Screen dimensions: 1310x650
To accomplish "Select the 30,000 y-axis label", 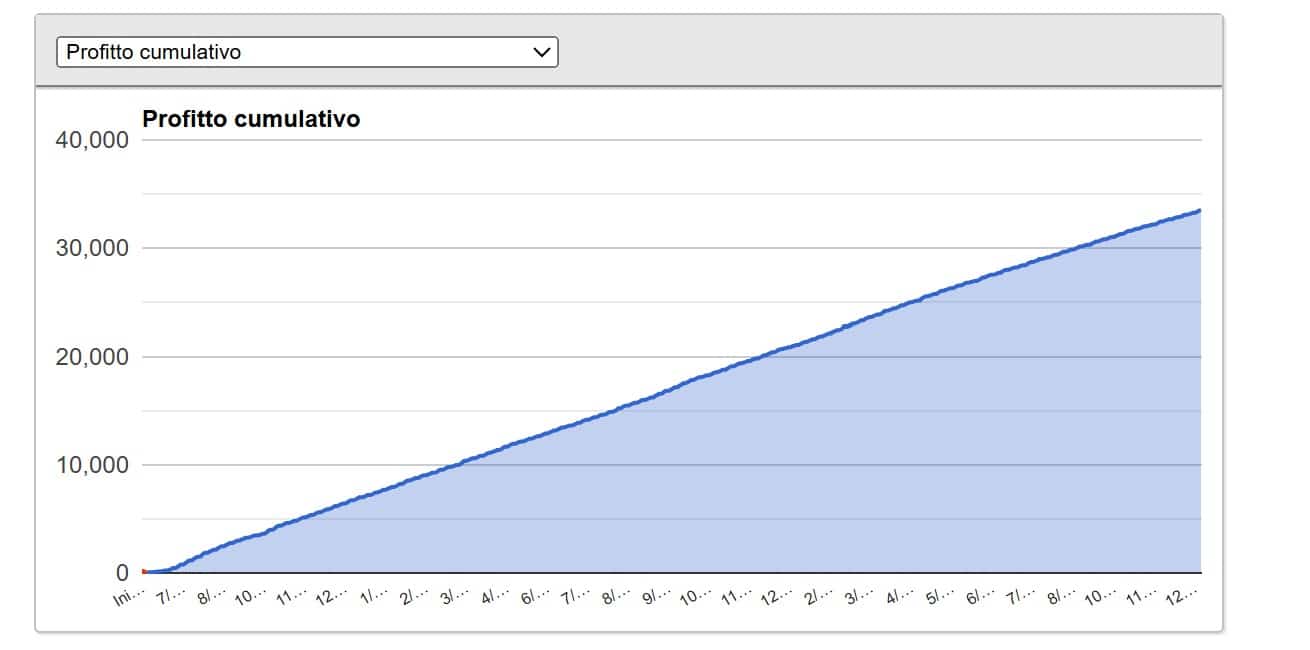I will 91,248.
